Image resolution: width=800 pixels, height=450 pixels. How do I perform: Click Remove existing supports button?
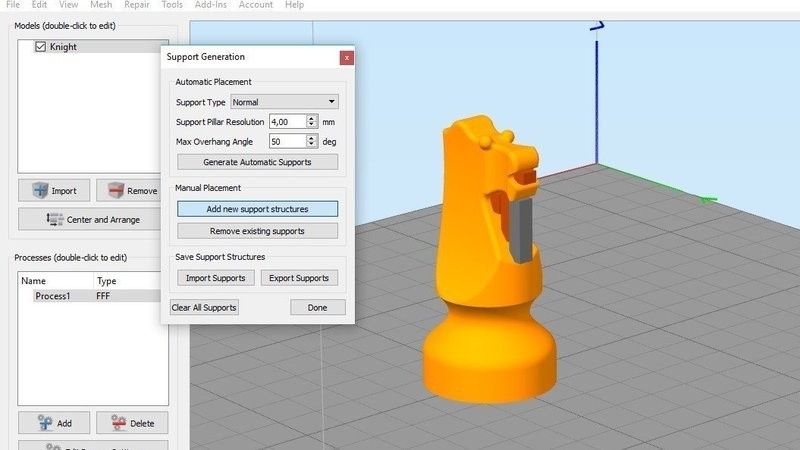257,231
